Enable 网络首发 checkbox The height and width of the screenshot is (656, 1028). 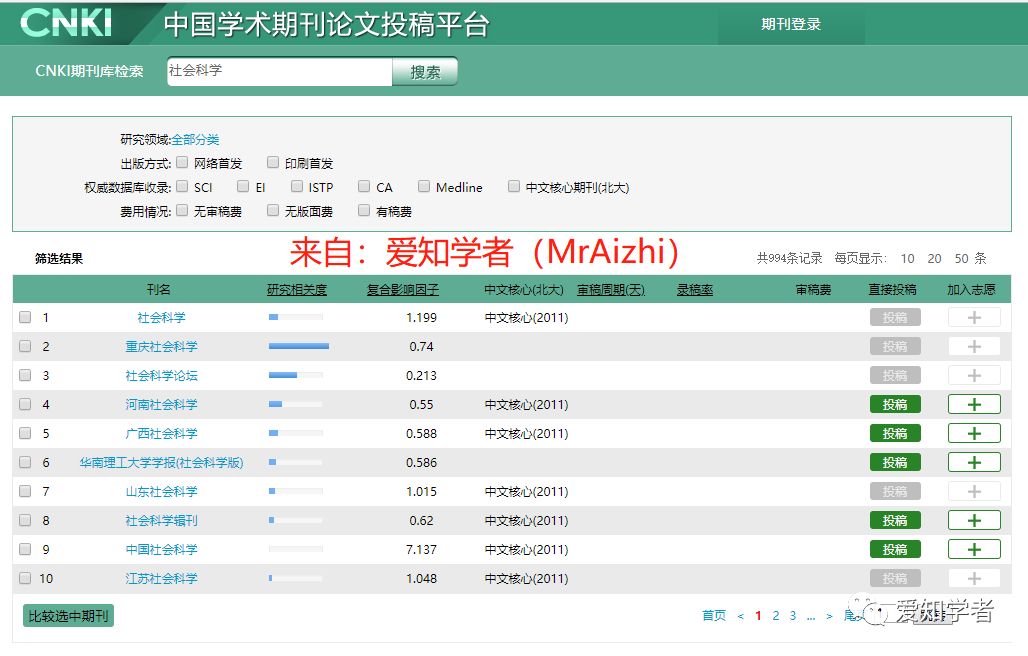pyautogui.click(x=182, y=162)
